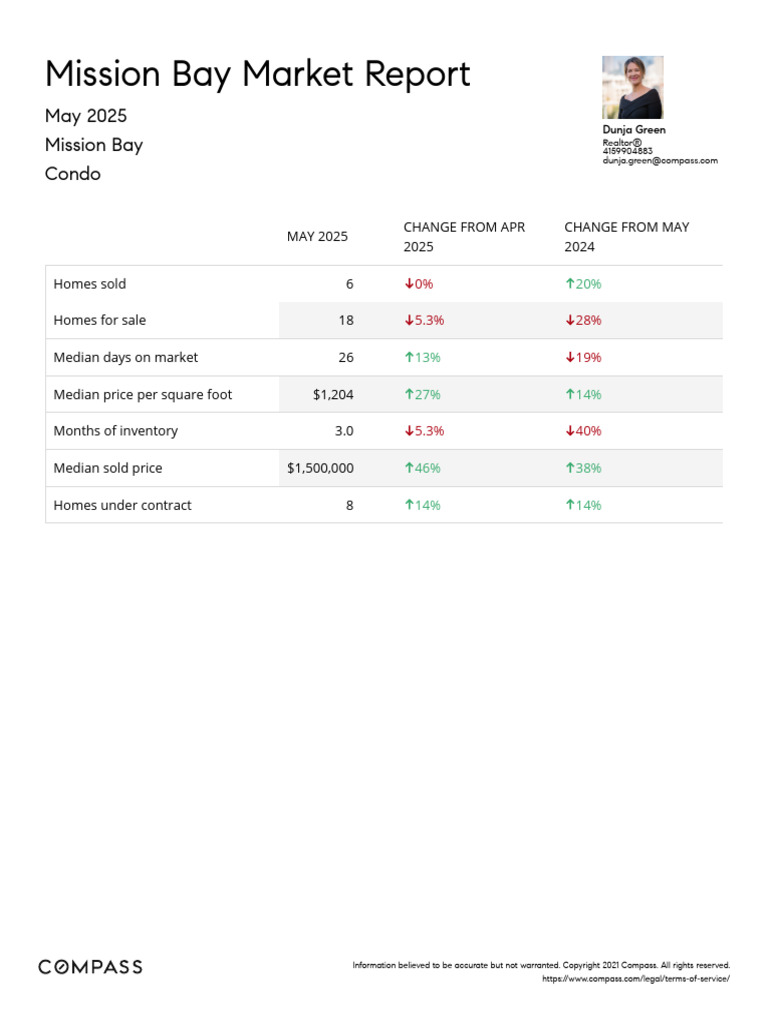Open the Compass terms-of-service URL
768x1024 pixels.
pos(635,978)
